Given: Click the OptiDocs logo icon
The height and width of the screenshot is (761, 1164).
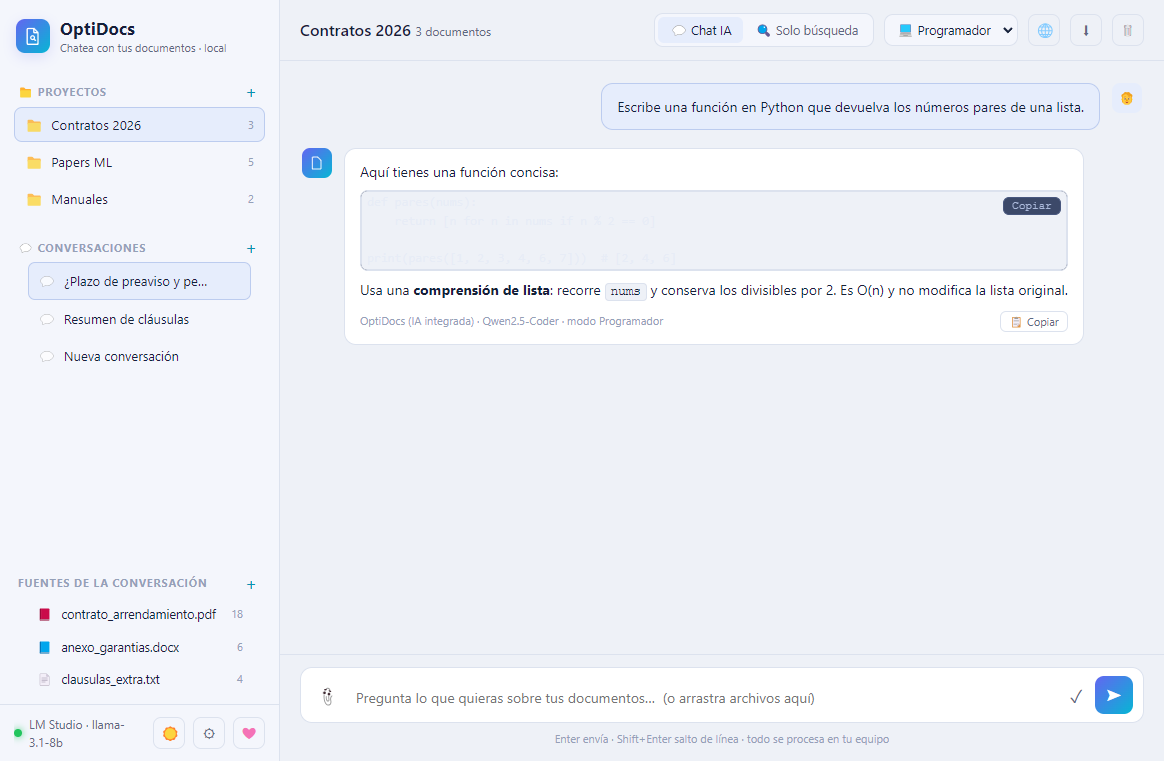Looking at the screenshot, I should pos(33,36).
